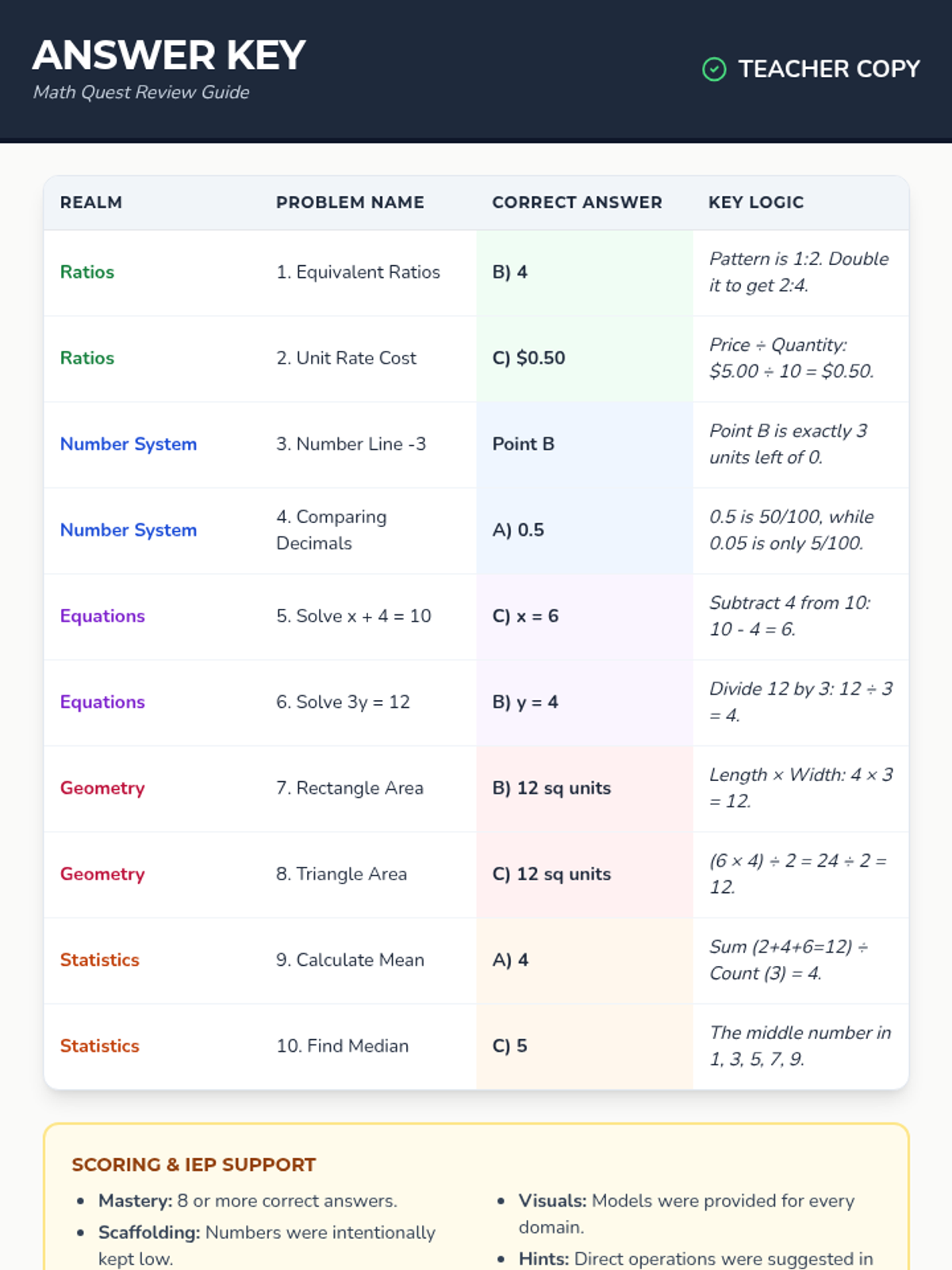Click the Mastery scoring bullet item
The height and width of the screenshot is (1270, 952).
[248, 1201]
